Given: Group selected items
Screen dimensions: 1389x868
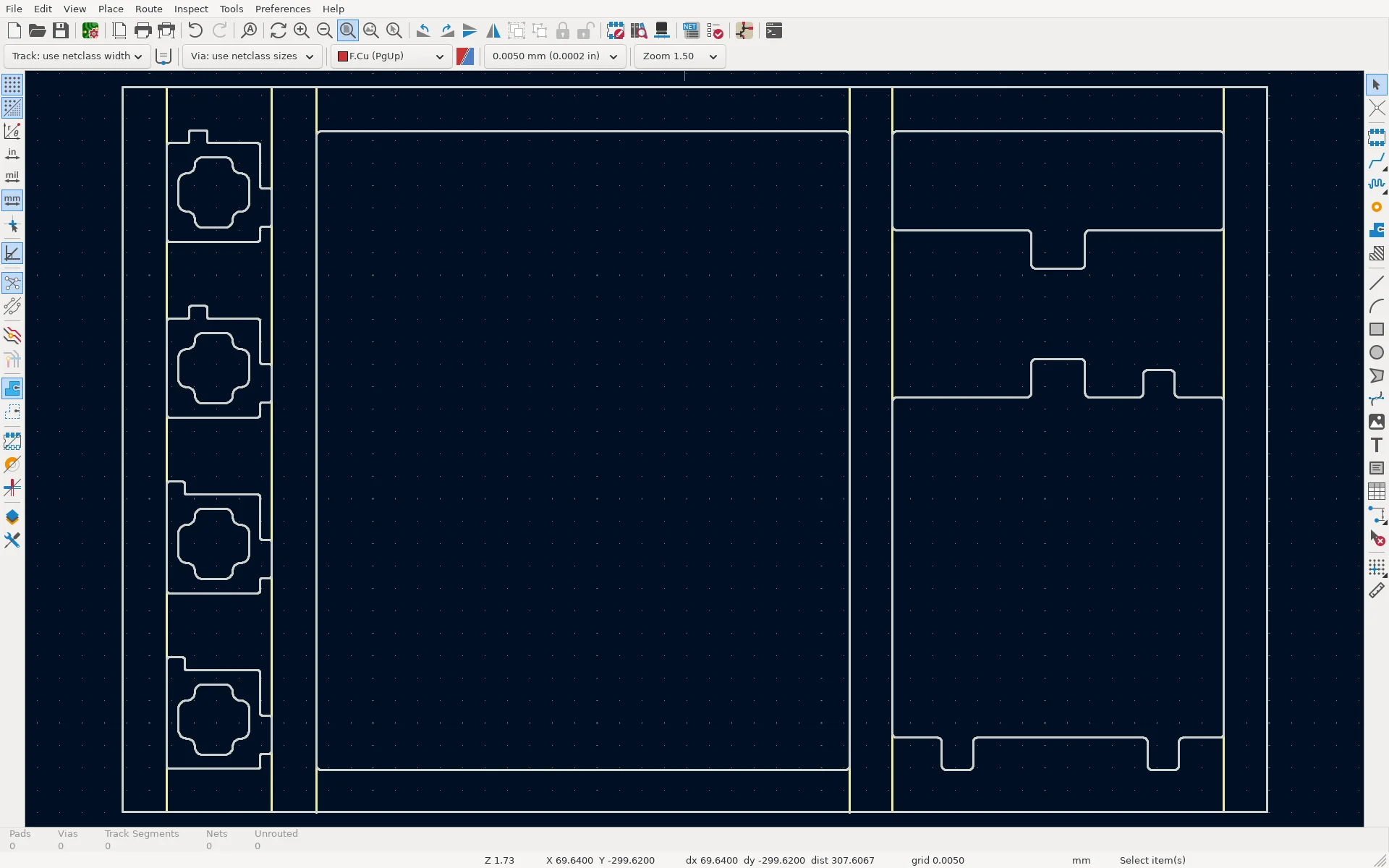Looking at the screenshot, I should tap(517, 30).
